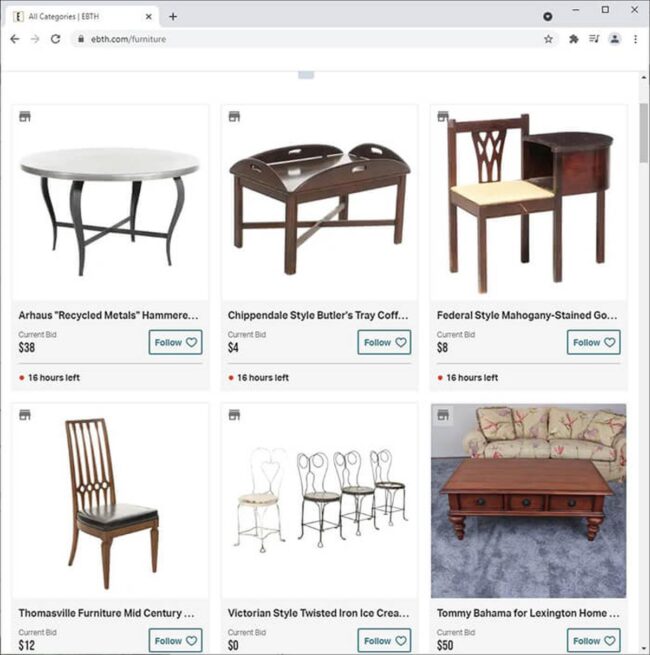Close the All Categories EBTH tab
Screen dimensions: 650x655
(149, 17)
